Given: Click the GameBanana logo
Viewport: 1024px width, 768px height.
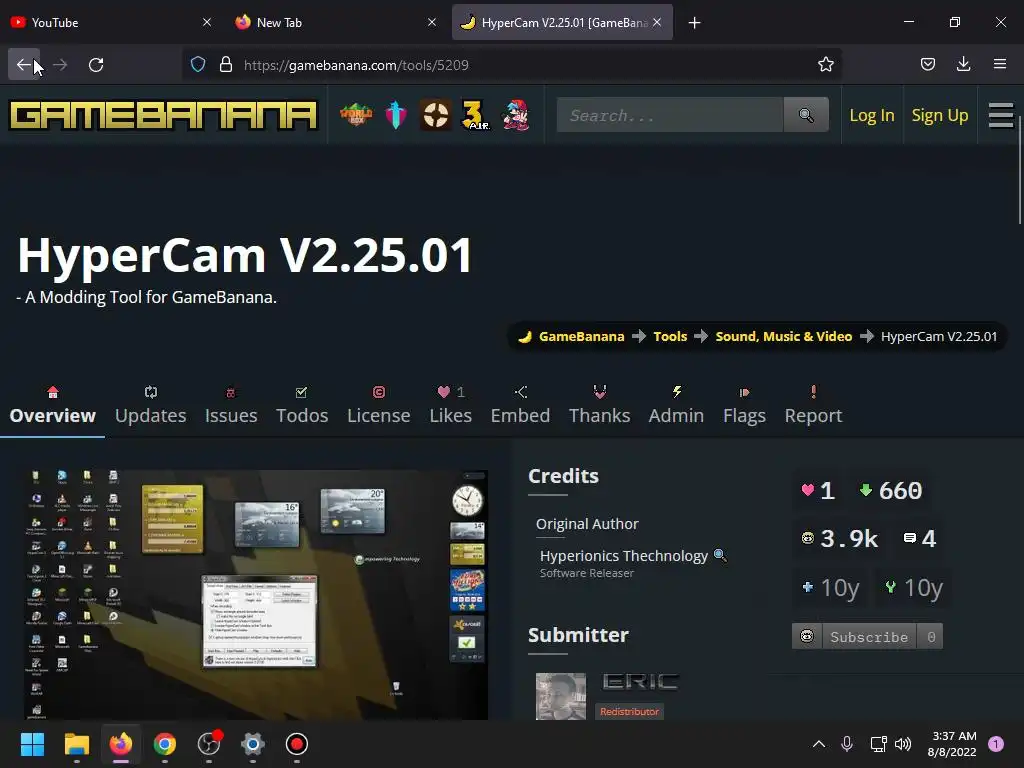Looking at the screenshot, I should [163, 115].
